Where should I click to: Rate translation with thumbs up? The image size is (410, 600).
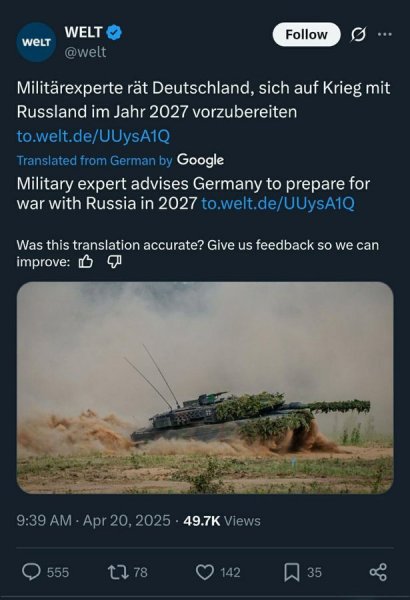(86, 262)
